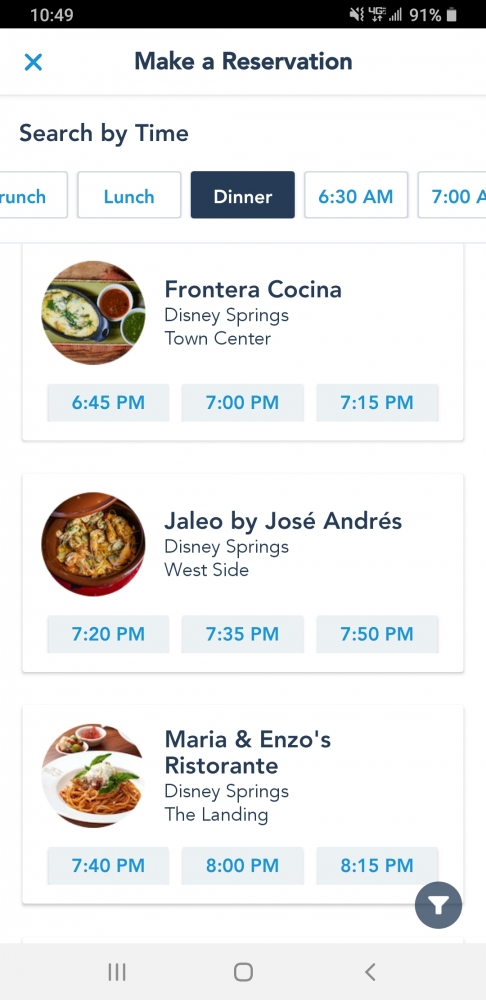Book Frontera Cocina at 6:45 PM
Viewport: 486px width, 1000px height.
click(x=108, y=402)
